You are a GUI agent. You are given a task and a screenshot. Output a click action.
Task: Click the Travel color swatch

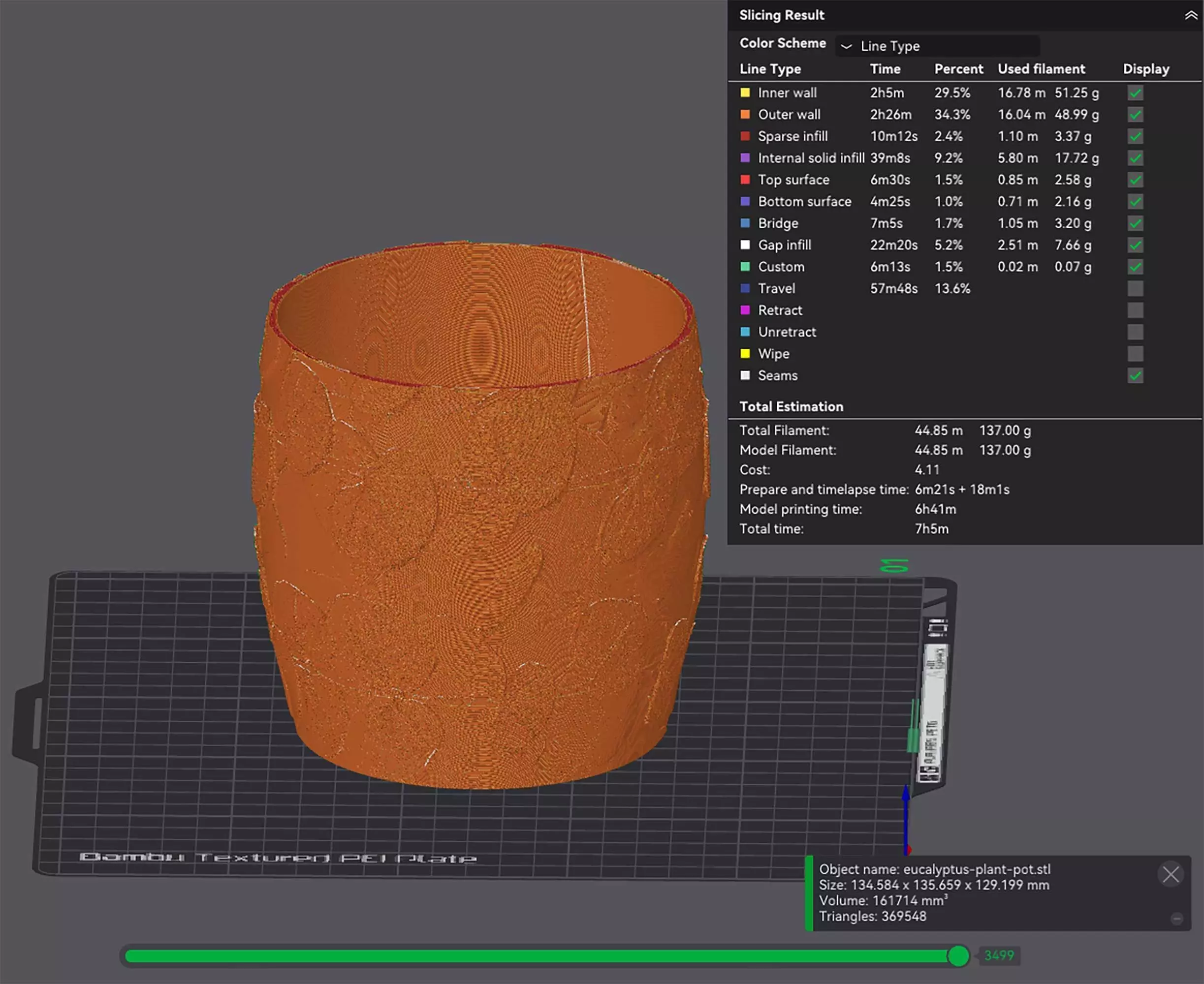(x=745, y=288)
